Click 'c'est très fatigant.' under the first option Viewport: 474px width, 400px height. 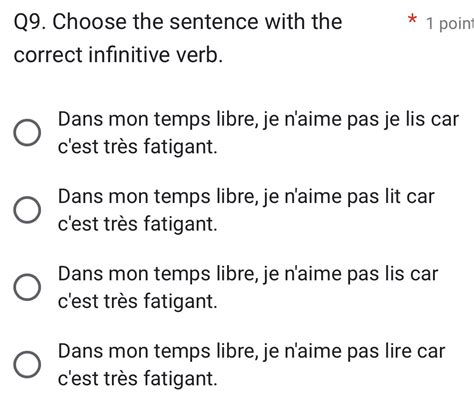click(x=137, y=147)
